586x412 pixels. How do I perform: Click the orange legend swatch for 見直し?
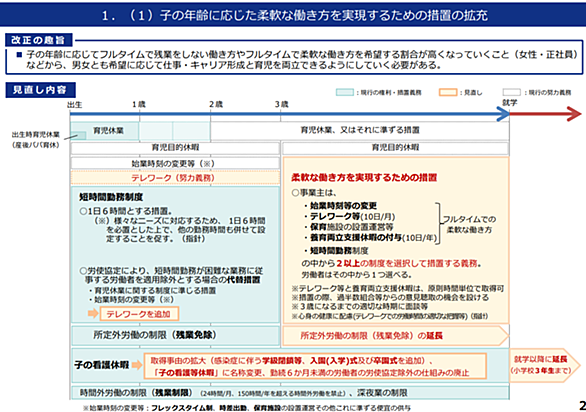coord(448,92)
